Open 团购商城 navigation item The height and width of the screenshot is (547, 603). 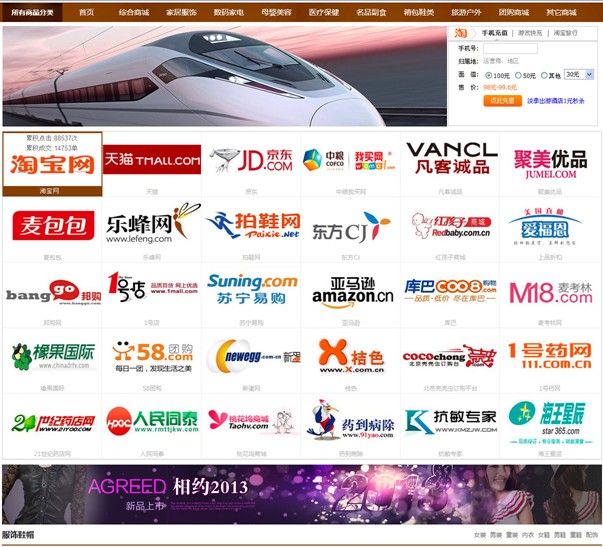pos(514,12)
